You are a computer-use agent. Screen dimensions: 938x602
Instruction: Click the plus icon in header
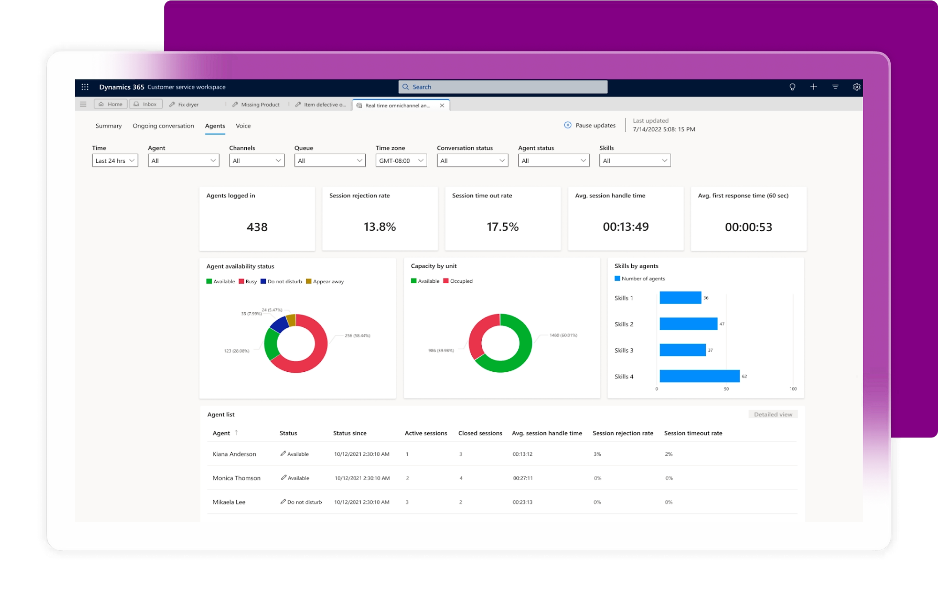[814, 87]
